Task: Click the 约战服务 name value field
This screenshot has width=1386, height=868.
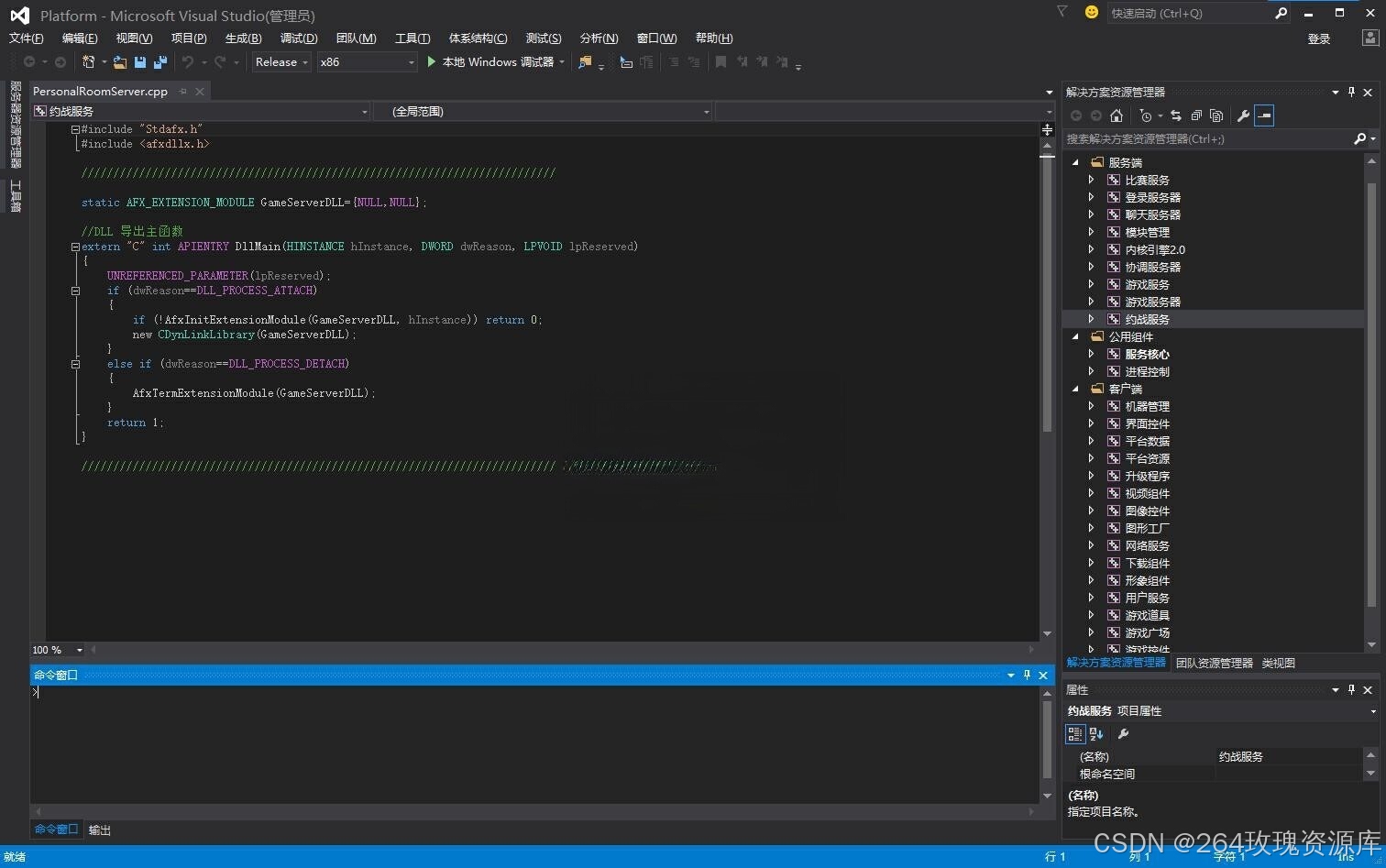Action: tap(1288, 756)
